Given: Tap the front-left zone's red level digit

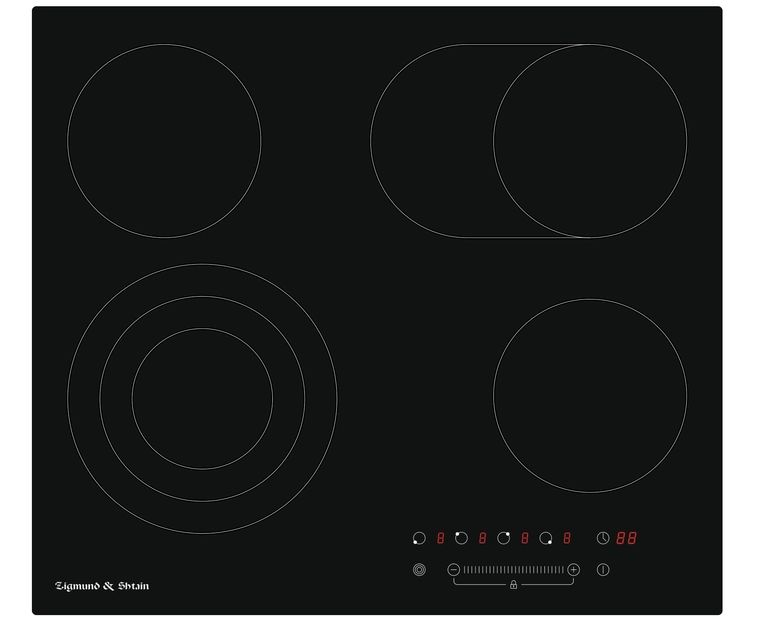Looking at the screenshot, I should [440, 538].
